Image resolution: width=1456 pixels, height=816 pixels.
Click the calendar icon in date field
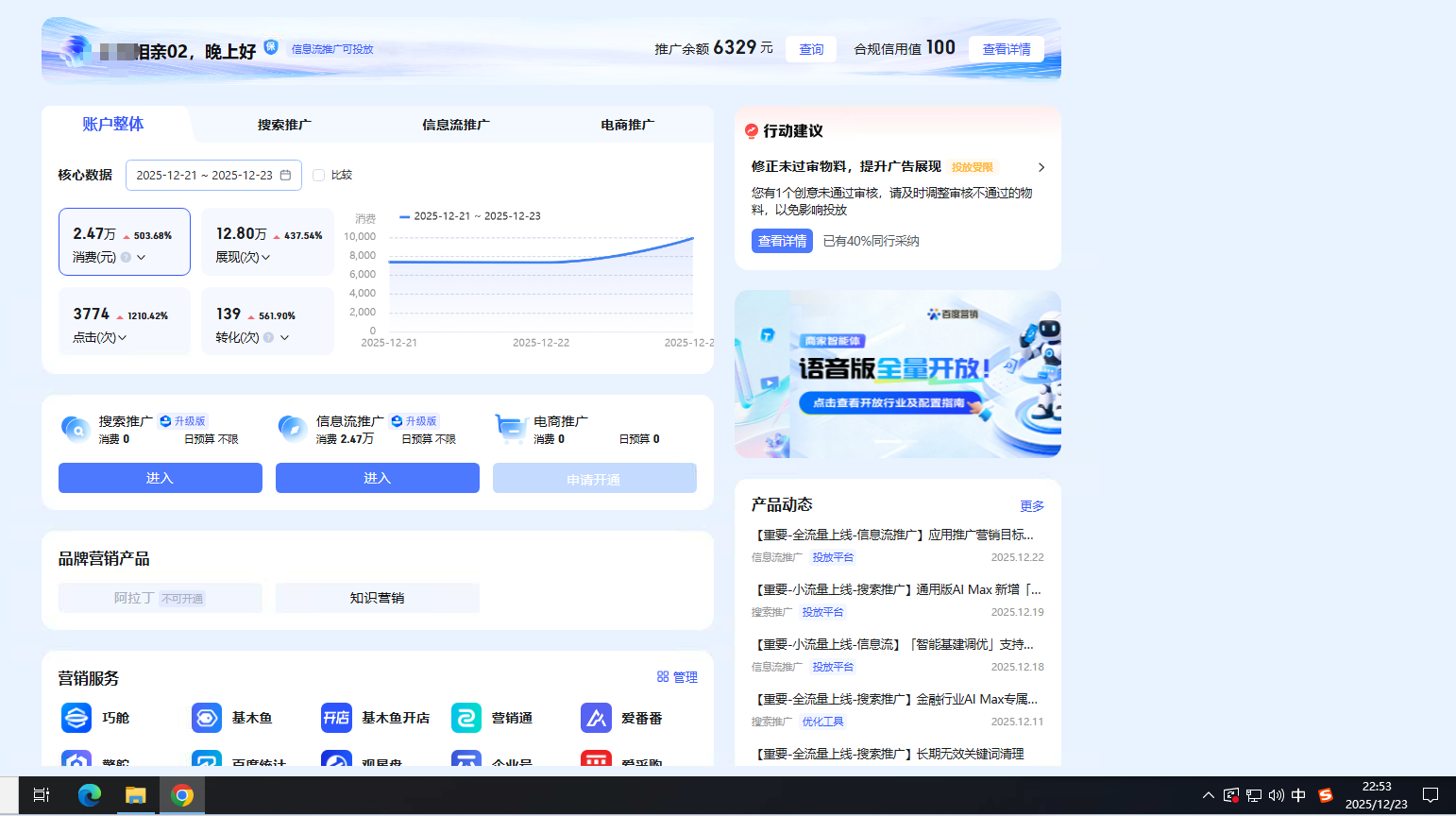285,175
